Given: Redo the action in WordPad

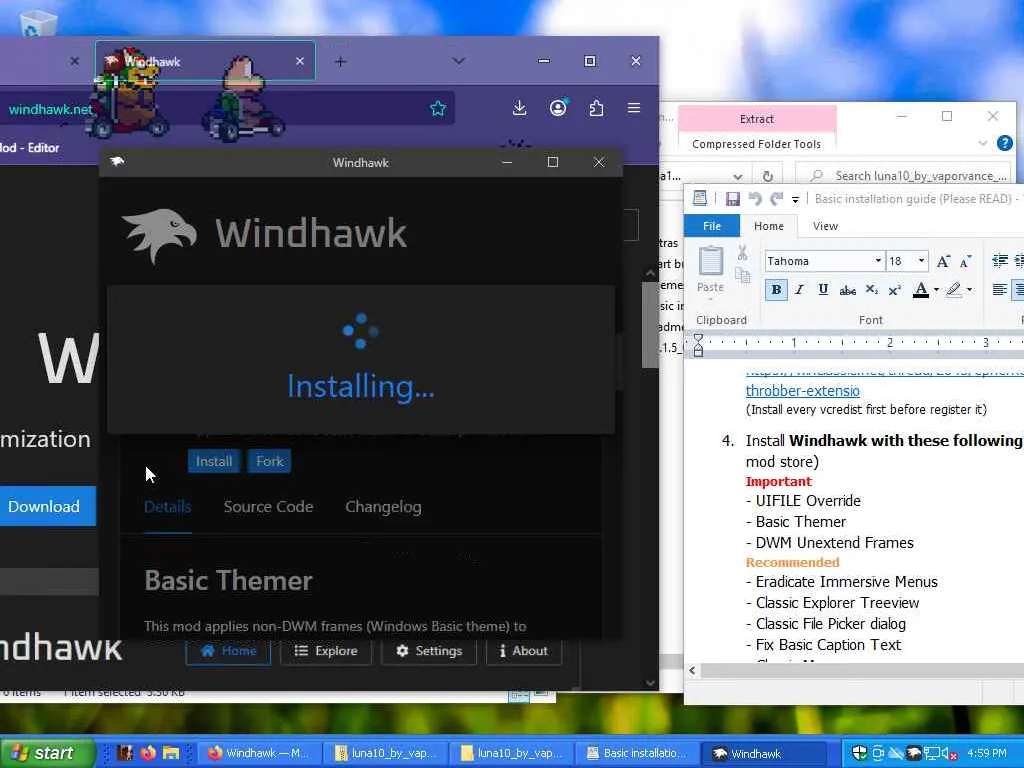Looking at the screenshot, I should pyautogui.click(x=776, y=199).
